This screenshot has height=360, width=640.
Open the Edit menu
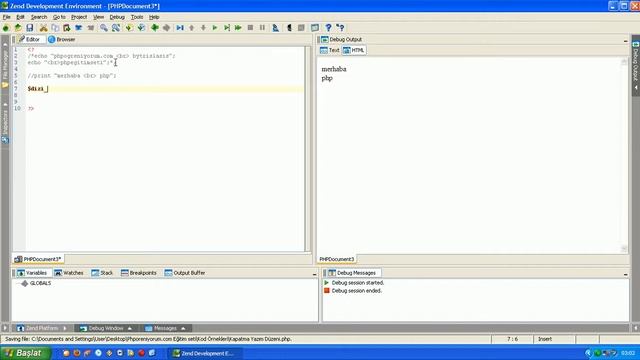[x=20, y=17]
